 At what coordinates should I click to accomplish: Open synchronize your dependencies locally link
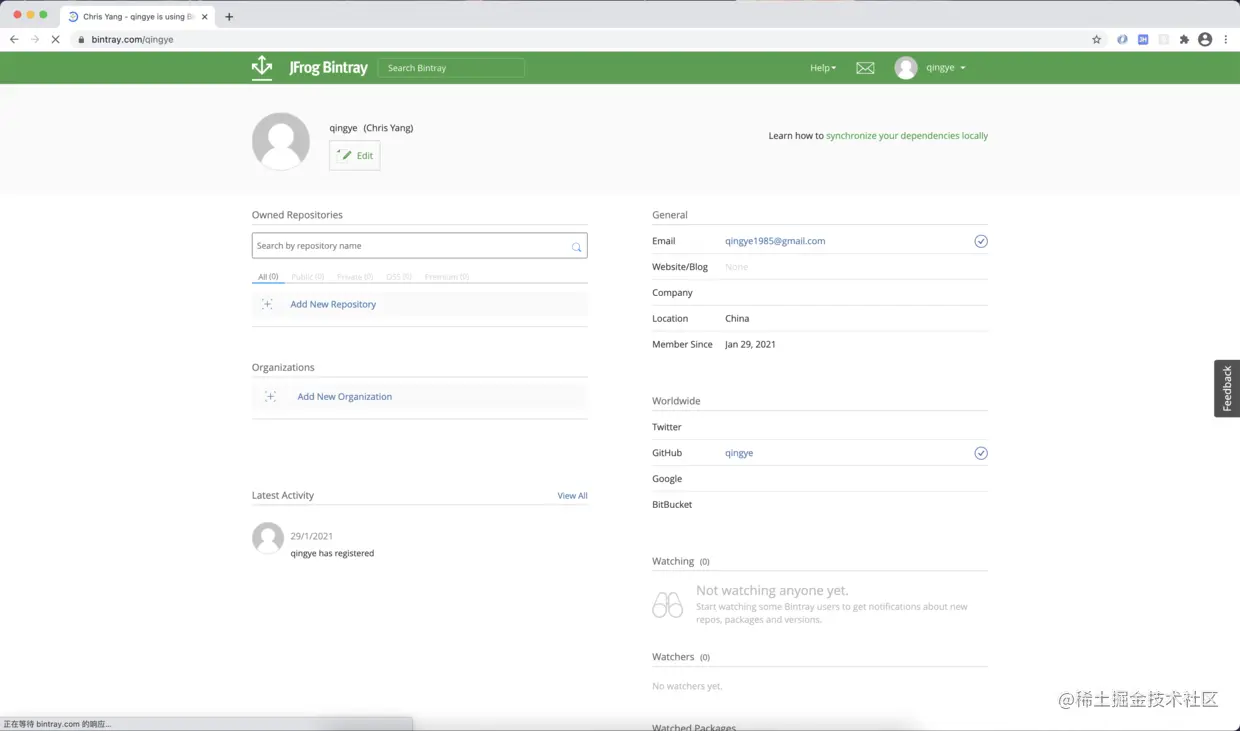tap(907, 136)
